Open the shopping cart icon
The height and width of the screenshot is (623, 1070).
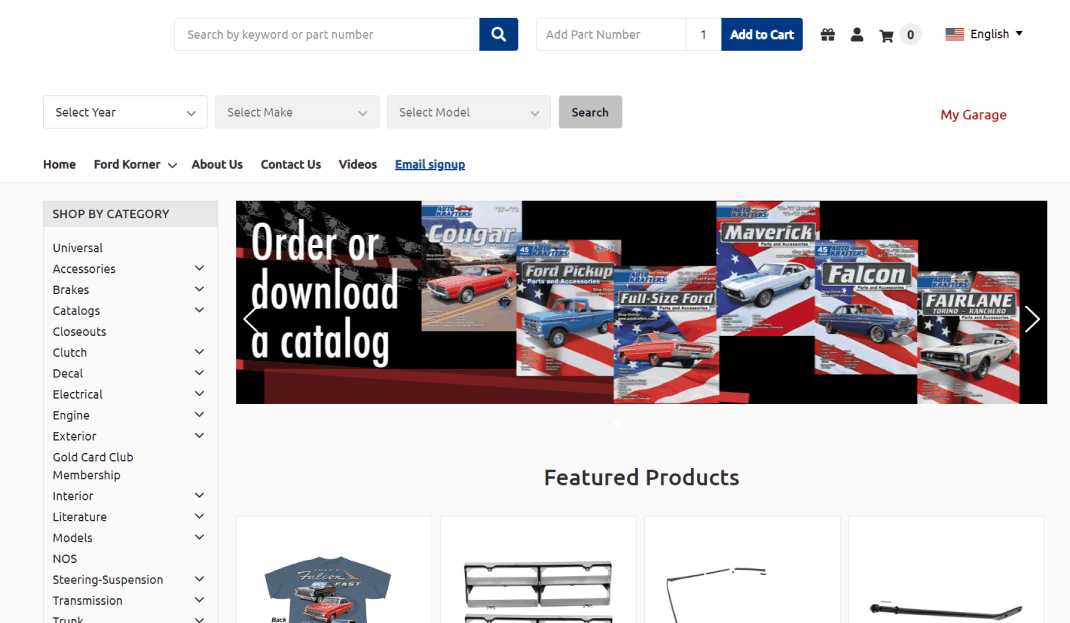886,35
